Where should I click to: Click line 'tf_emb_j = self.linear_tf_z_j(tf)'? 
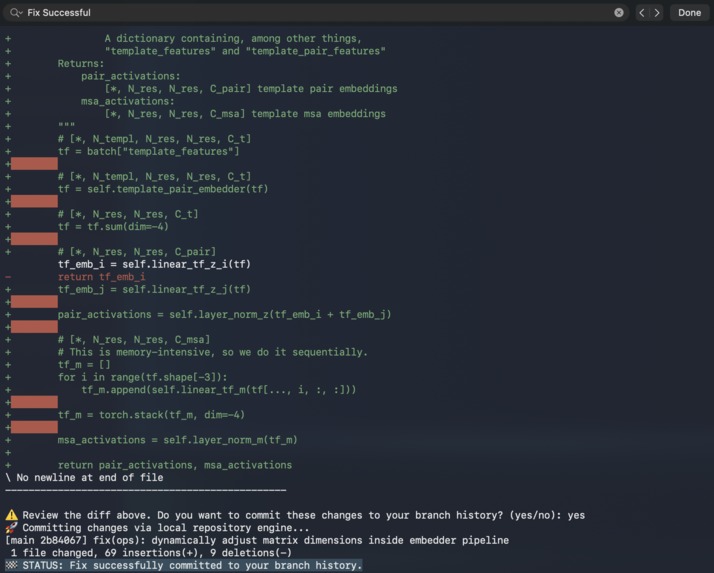tap(154, 289)
